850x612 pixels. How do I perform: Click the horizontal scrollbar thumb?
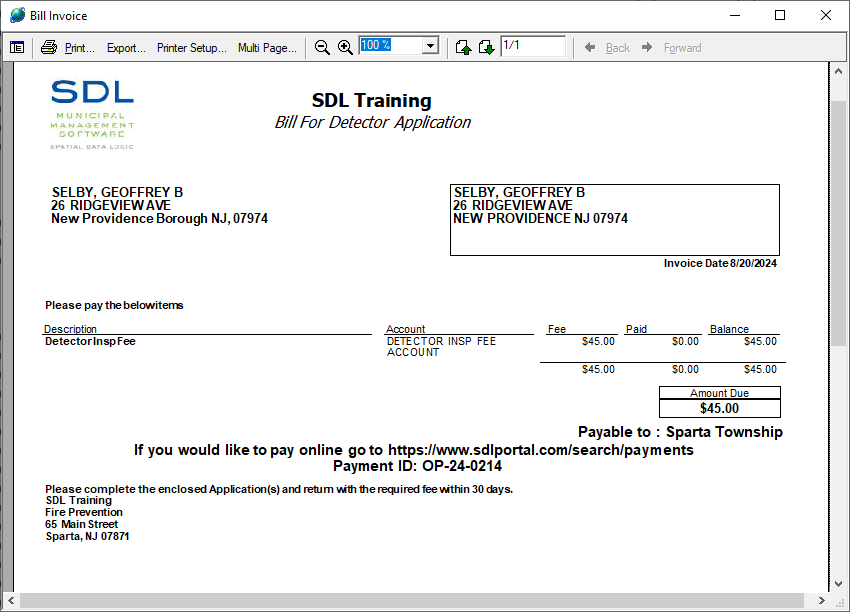tap(411, 600)
